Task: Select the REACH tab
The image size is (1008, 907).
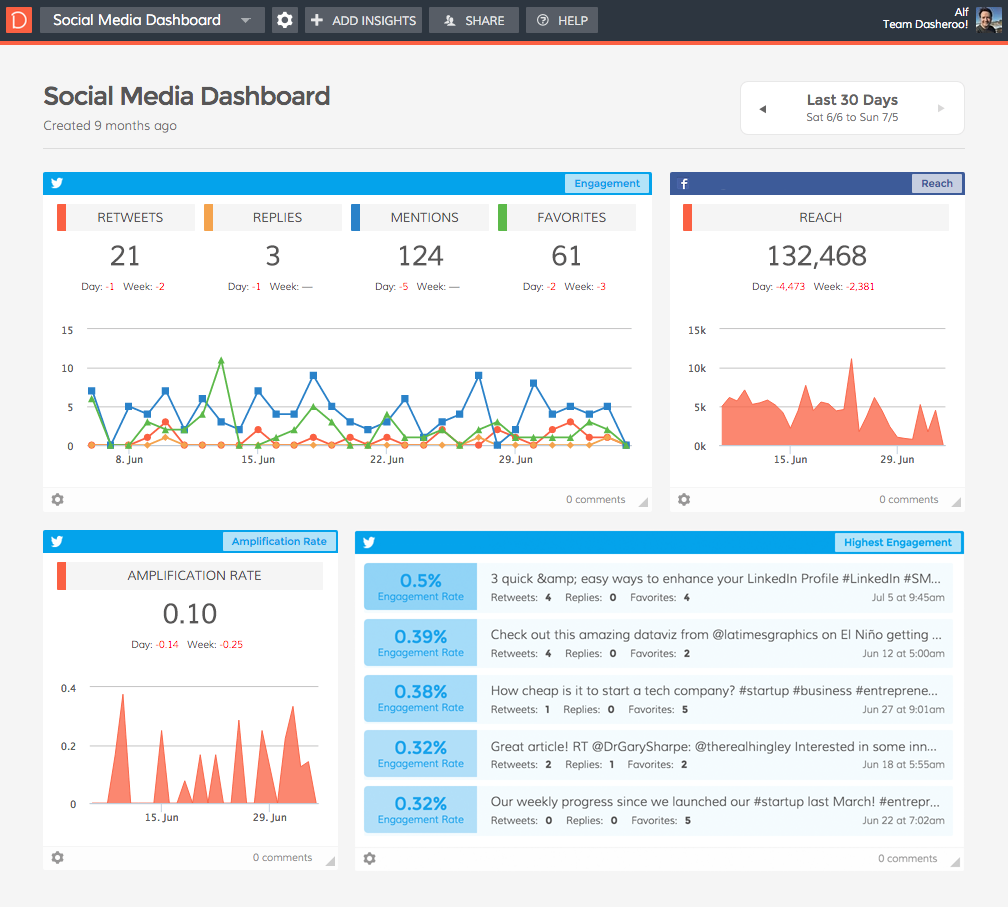Action: pyautogui.click(x=820, y=217)
